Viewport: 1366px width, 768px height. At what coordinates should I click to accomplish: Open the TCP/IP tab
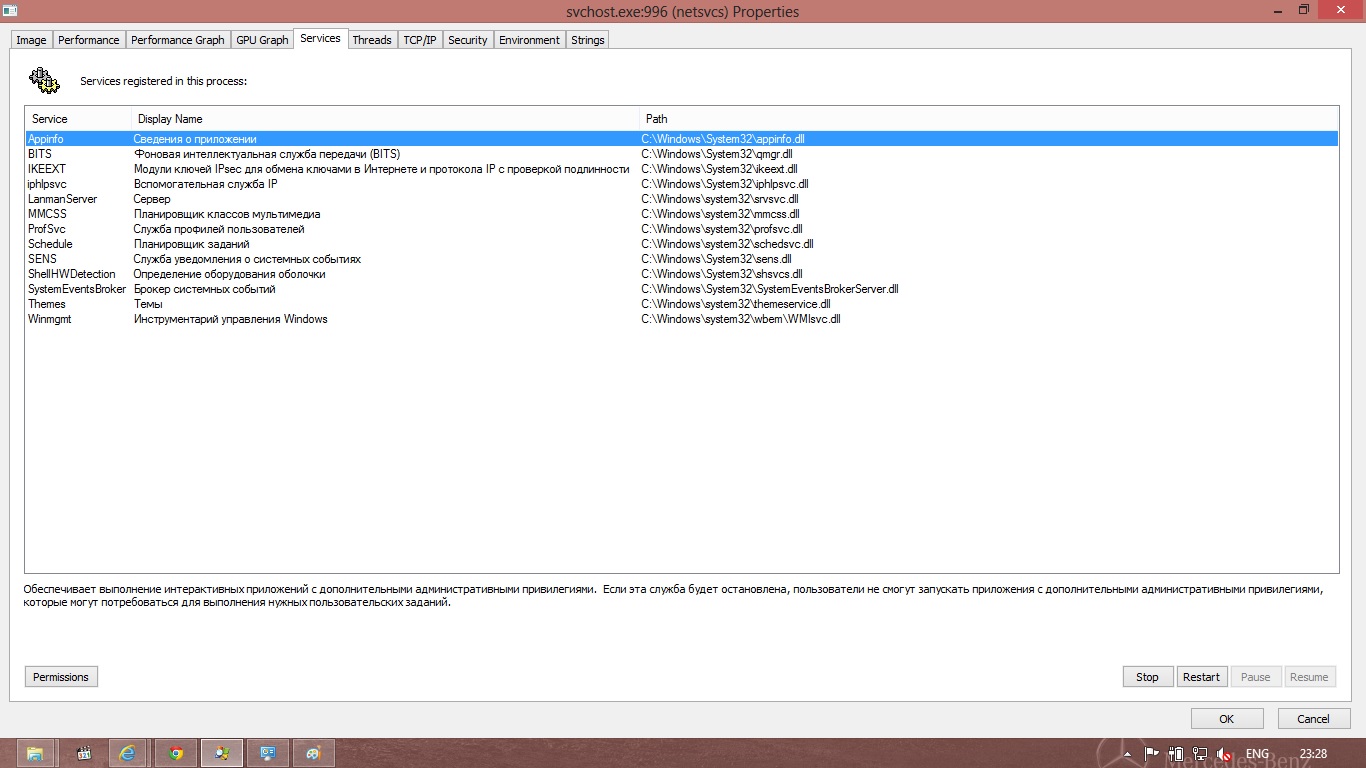420,40
